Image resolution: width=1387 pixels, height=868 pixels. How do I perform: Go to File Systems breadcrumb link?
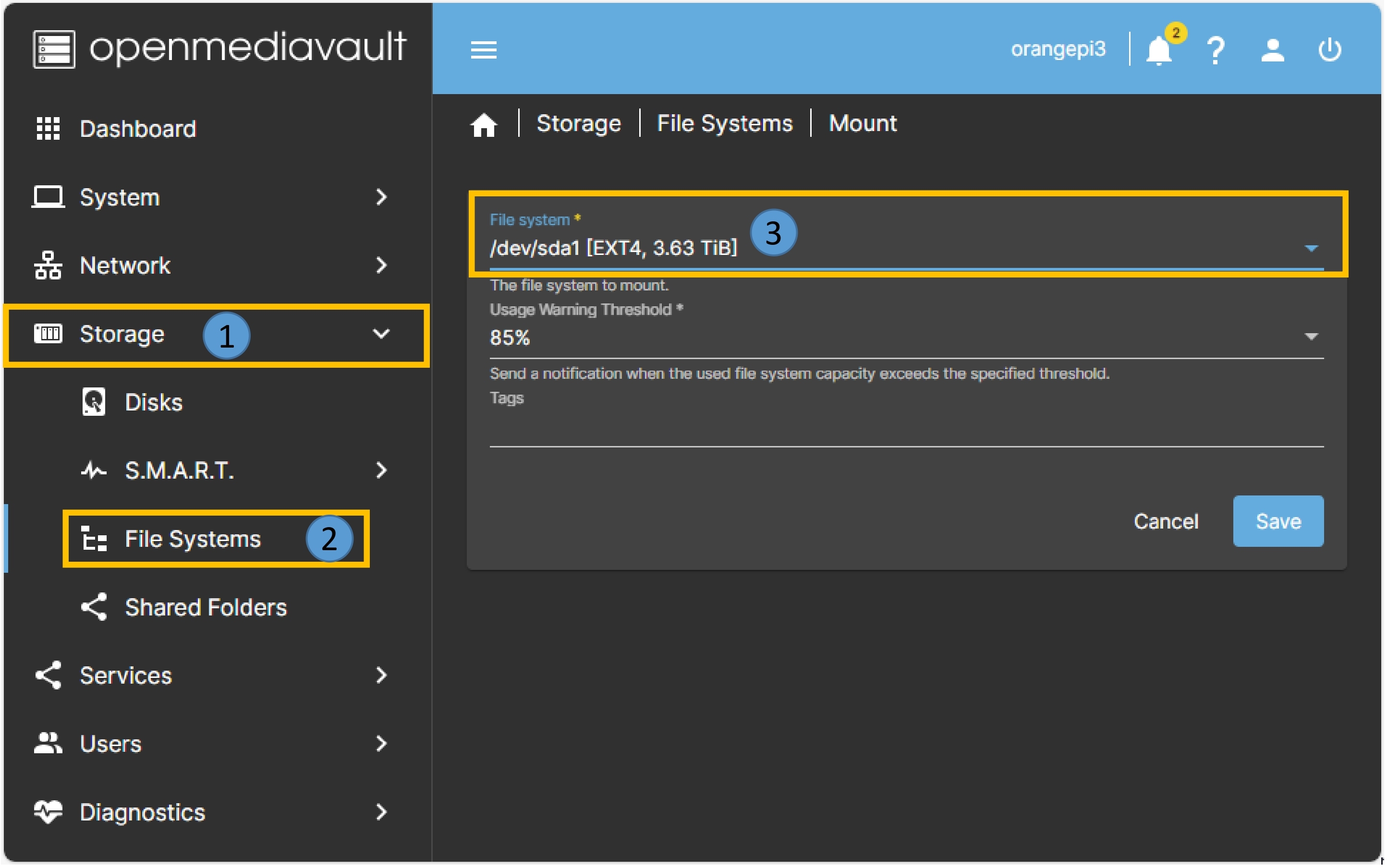725,123
